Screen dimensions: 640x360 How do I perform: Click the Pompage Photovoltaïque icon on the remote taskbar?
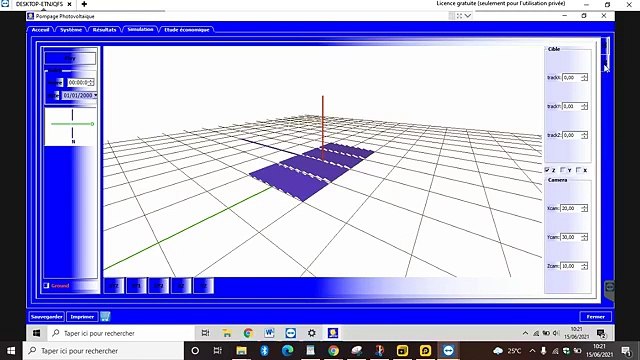[333, 333]
